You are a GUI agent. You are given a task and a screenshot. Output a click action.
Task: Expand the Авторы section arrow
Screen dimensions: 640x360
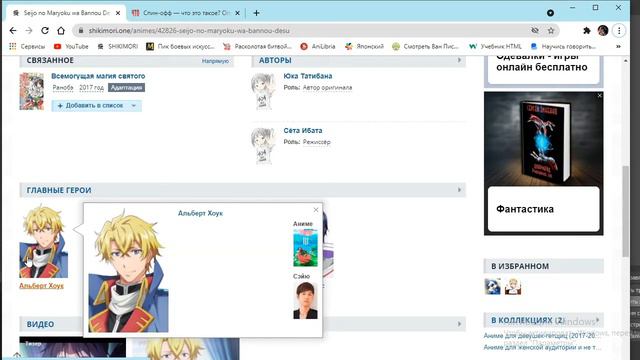tap(459, 60)
